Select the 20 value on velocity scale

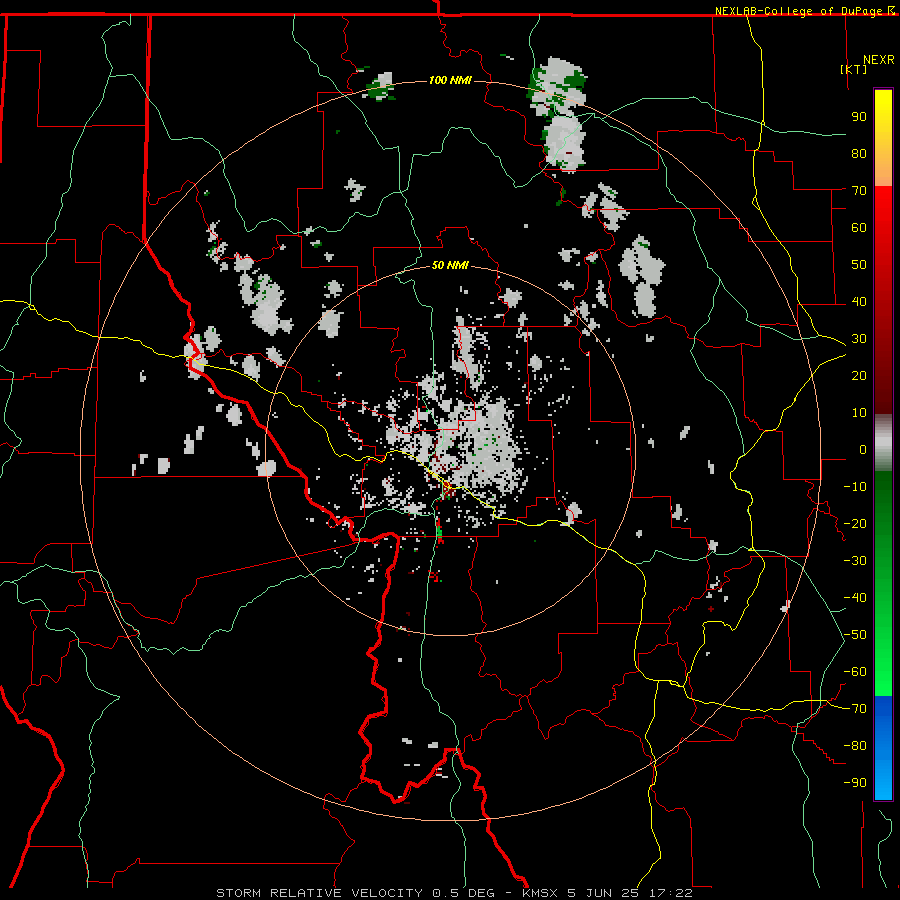tap(859, 375)
